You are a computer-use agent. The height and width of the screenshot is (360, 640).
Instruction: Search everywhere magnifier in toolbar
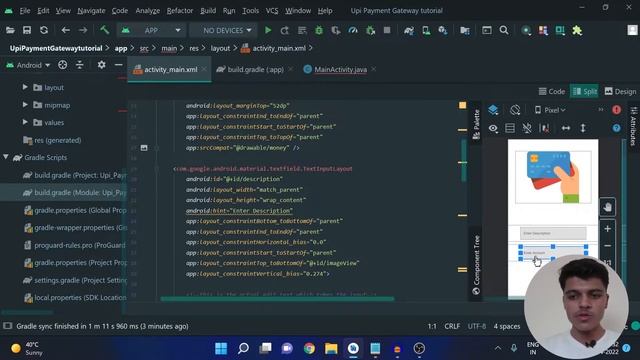point(504,30)
